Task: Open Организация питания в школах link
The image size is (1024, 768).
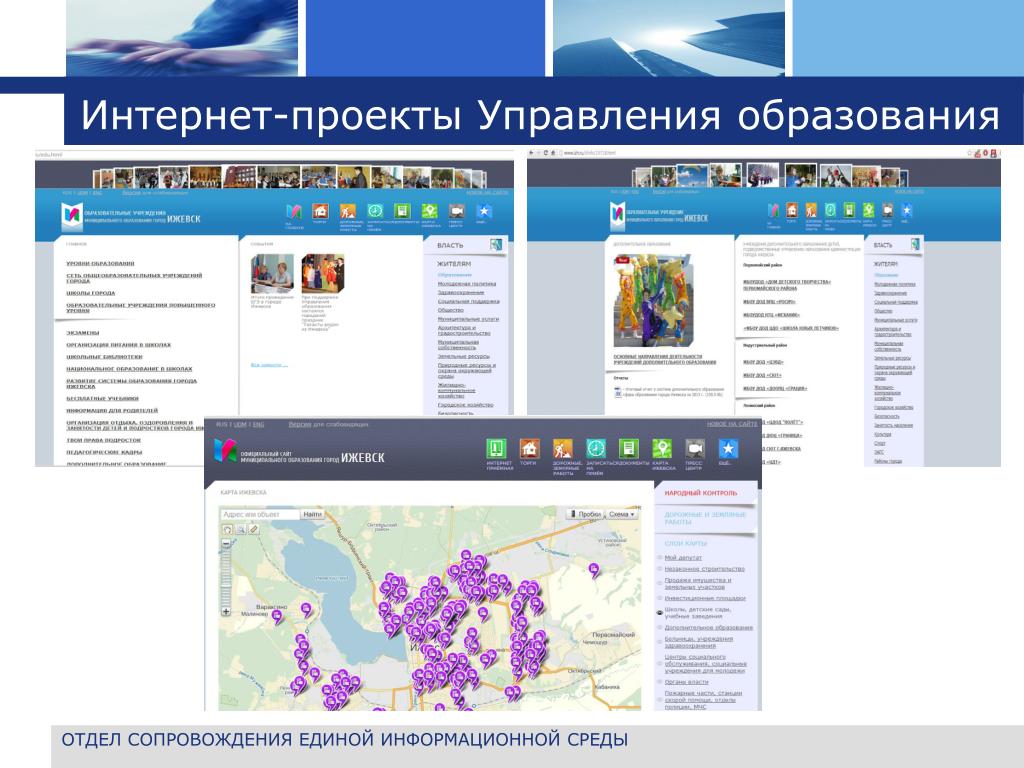Action: 118,344
